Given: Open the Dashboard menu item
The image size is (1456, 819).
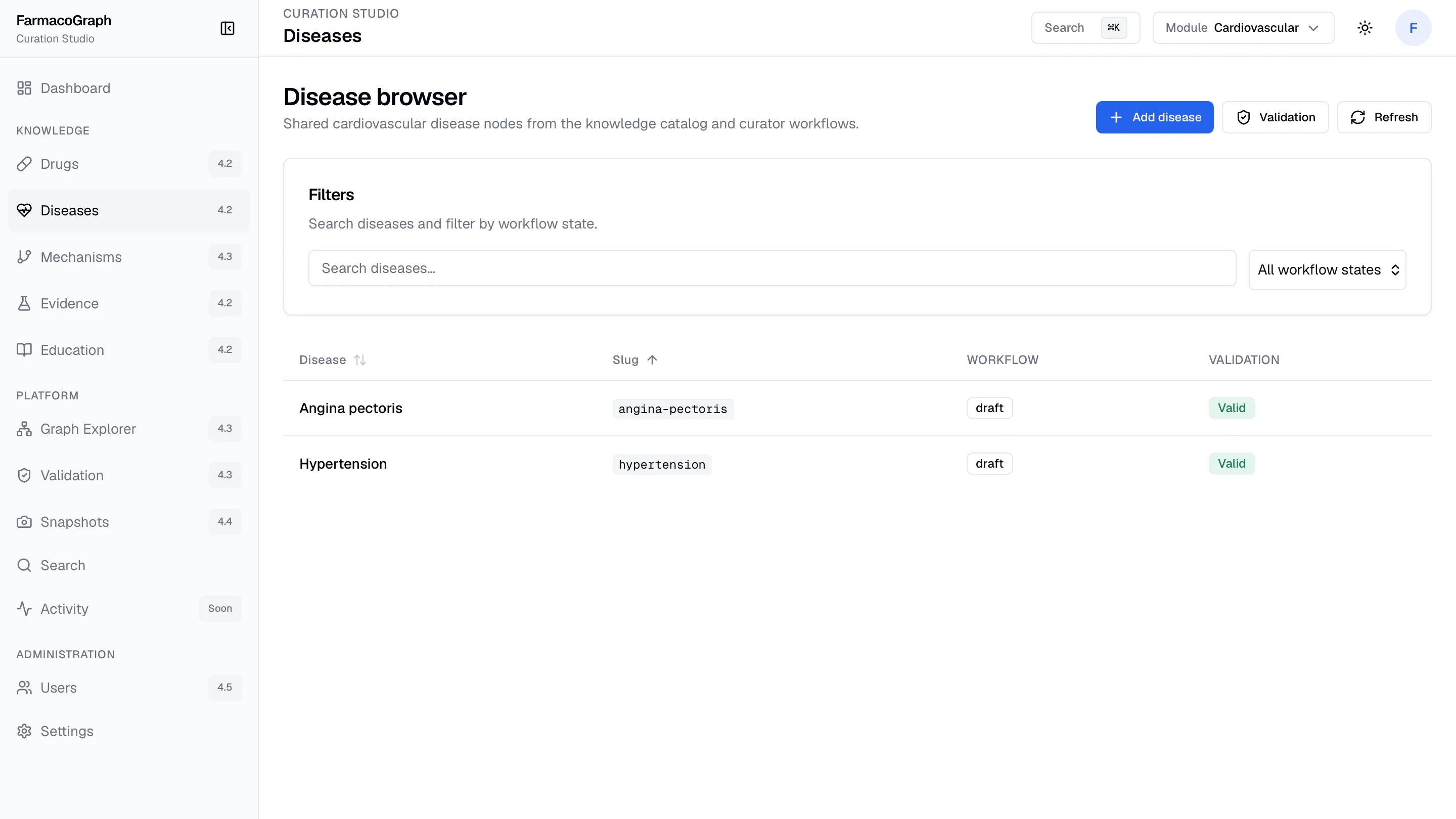Looking at the screenshot, I should [x=129, y=88].
